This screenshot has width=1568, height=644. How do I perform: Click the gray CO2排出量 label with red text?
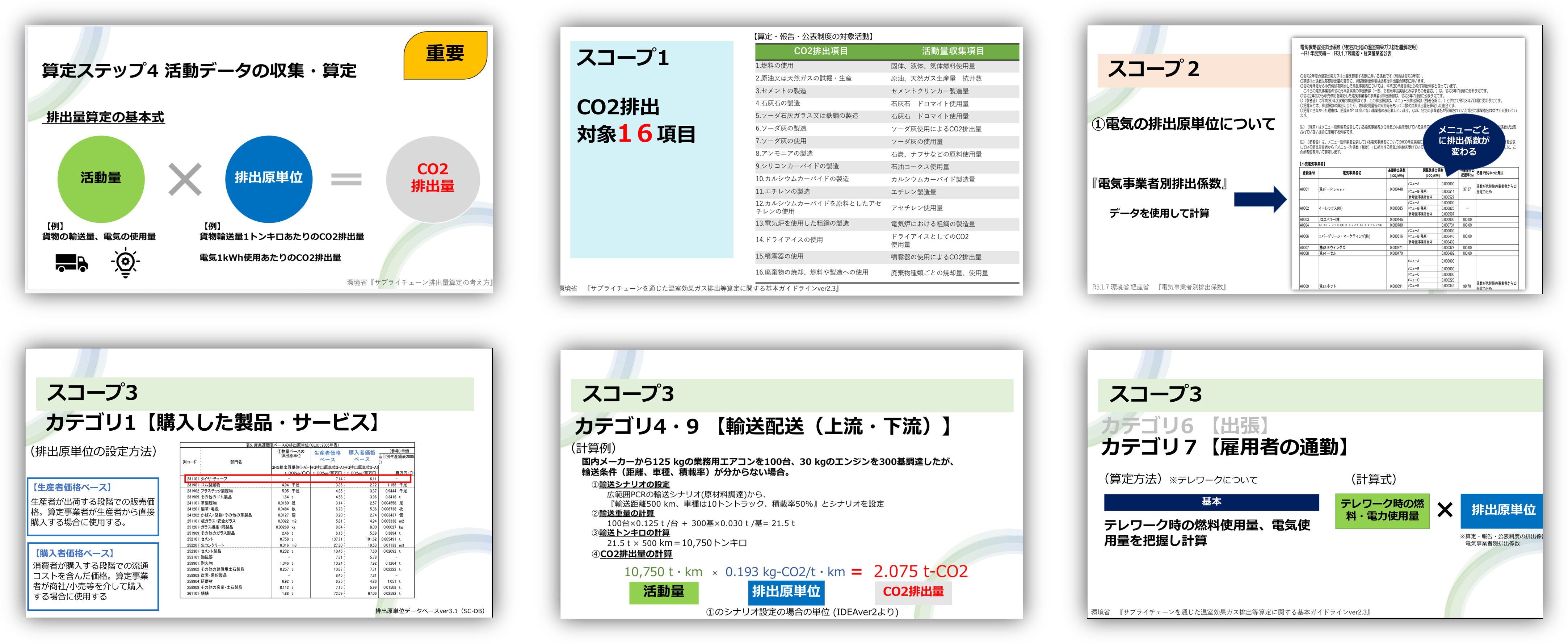point(913,591)
